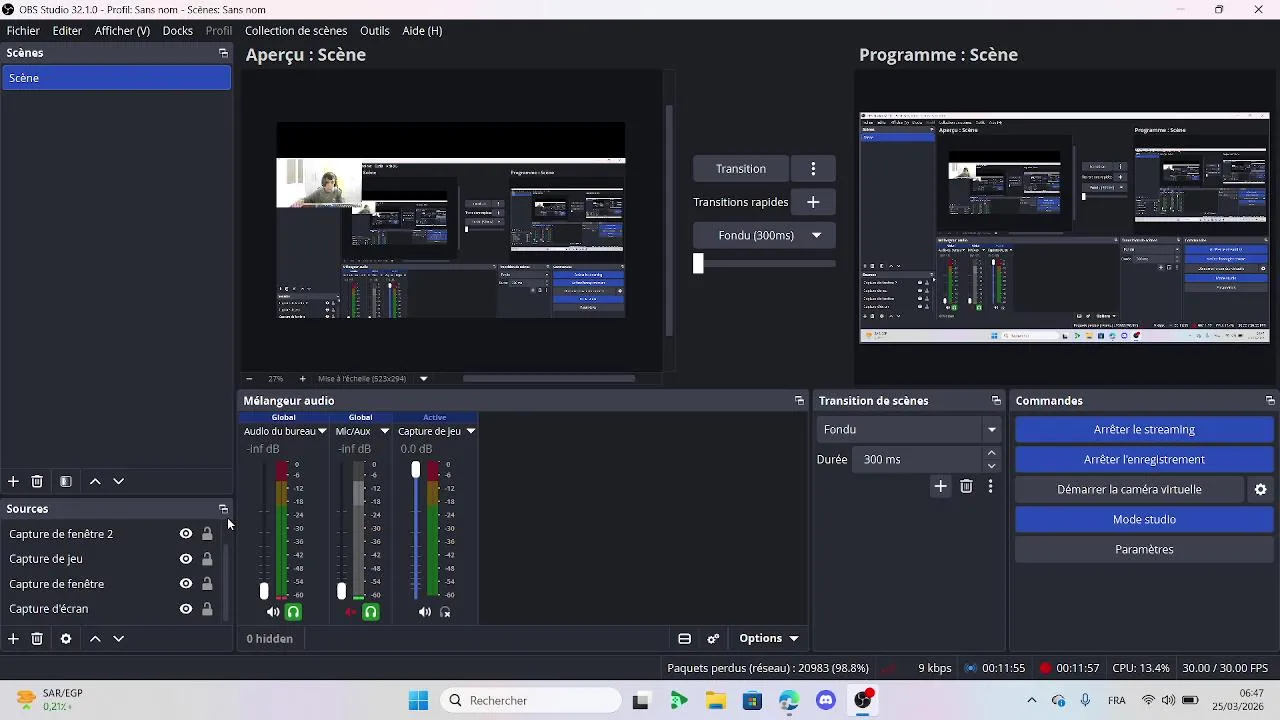Open the Collection de scènes menu

coord(296,31)
